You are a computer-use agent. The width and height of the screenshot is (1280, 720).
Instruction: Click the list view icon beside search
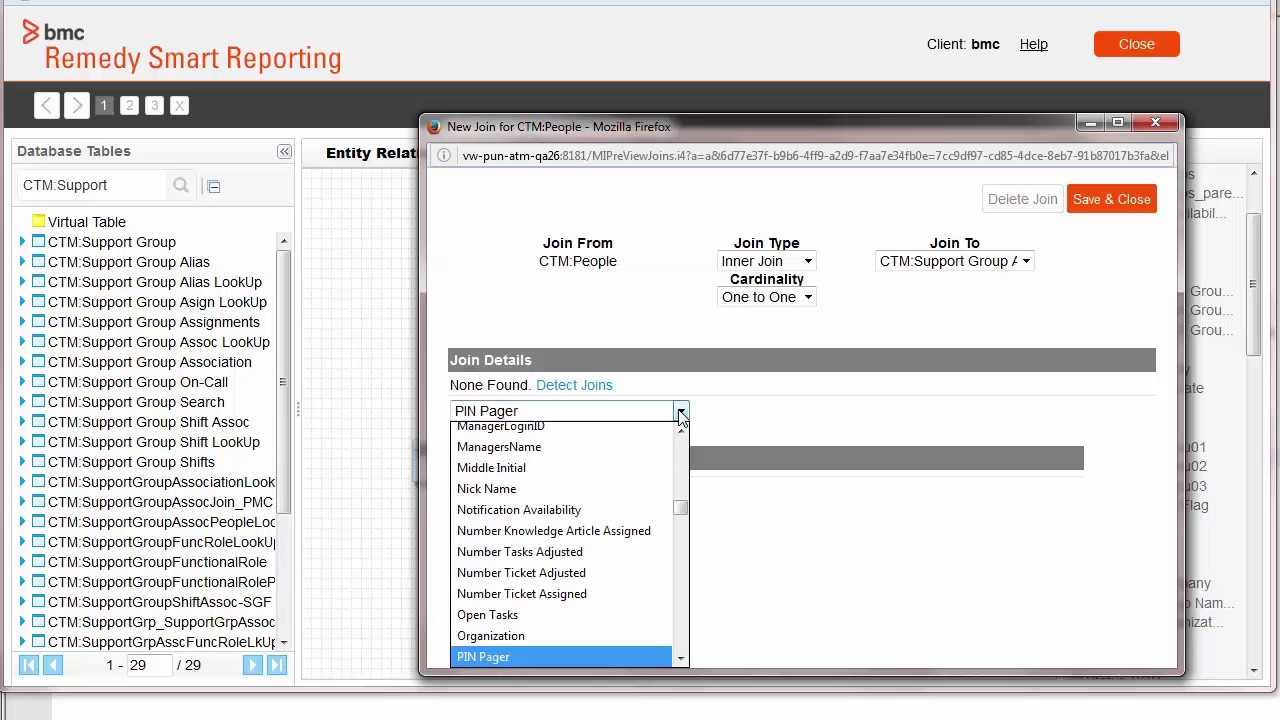pos(213,185)
